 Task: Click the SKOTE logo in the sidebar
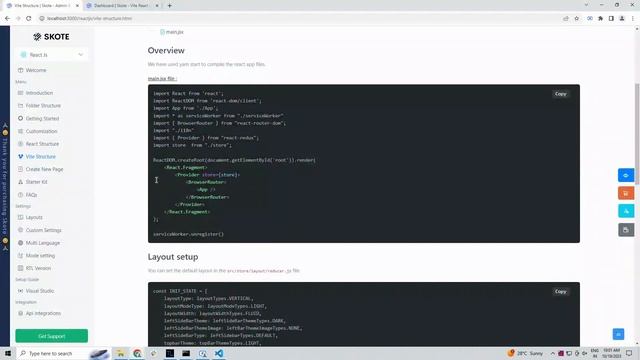tap(51, 37)
